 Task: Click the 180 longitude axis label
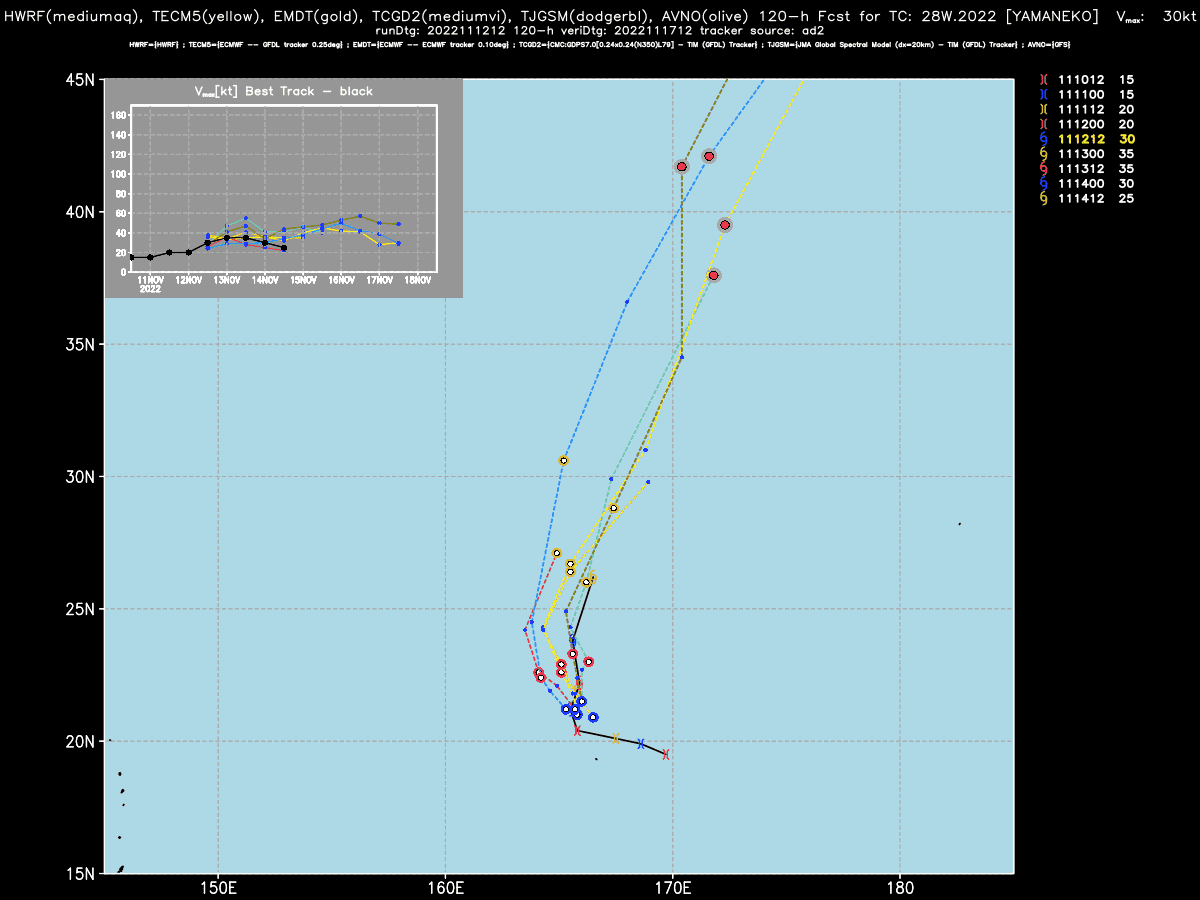coord(900,888)
